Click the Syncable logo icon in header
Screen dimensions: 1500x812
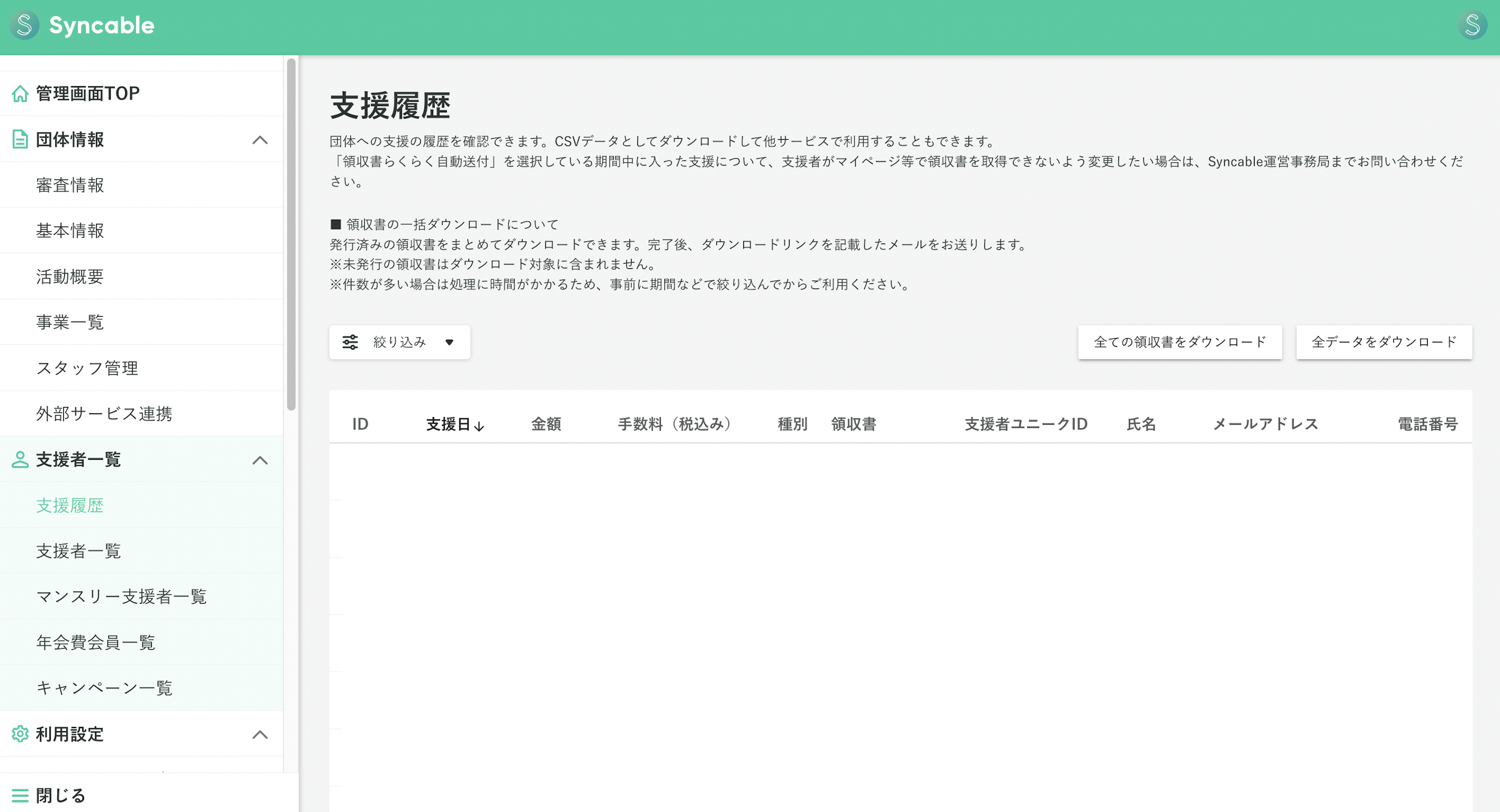(25, 25)
